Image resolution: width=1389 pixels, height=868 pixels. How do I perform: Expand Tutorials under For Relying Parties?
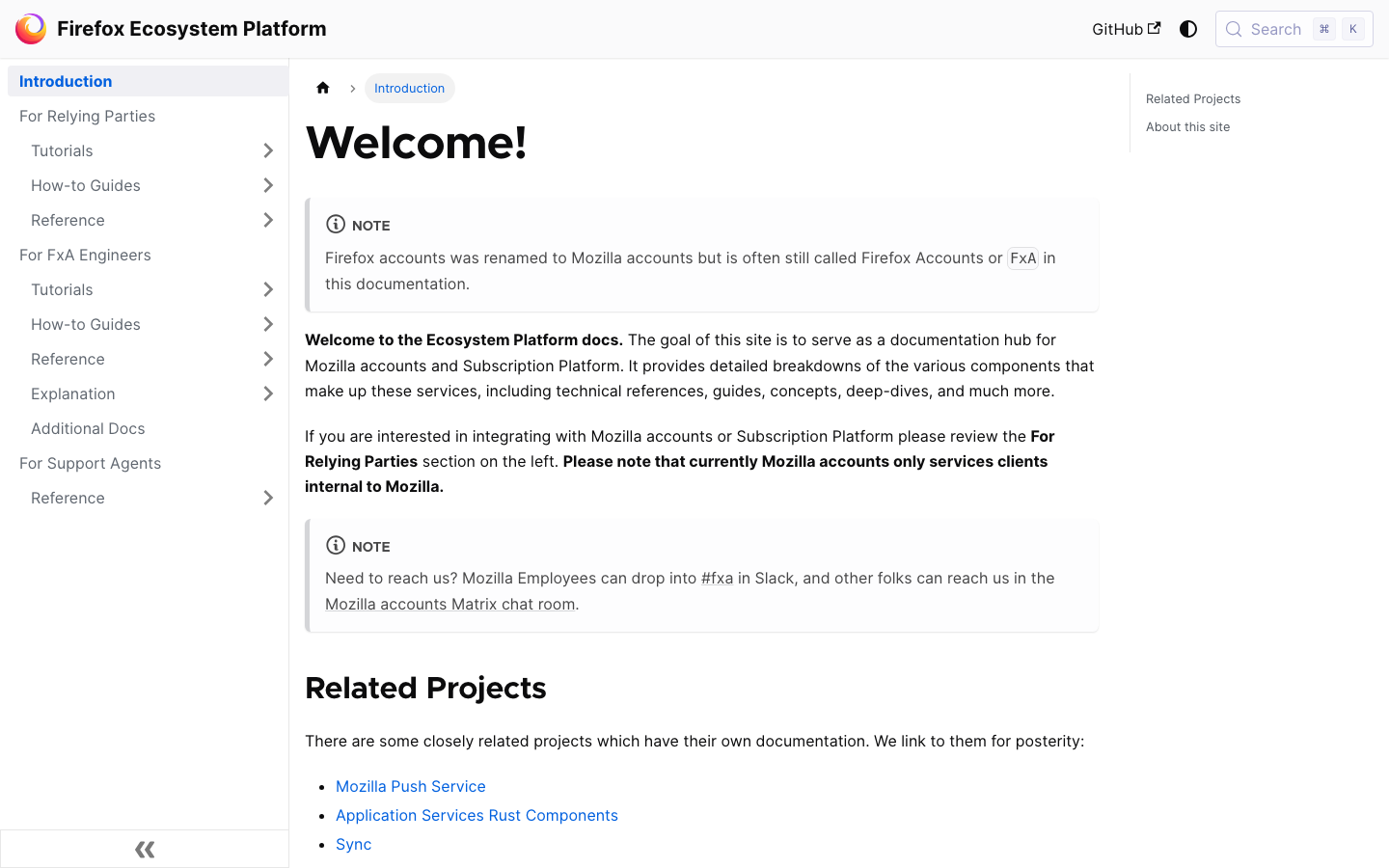click(268, 150)
